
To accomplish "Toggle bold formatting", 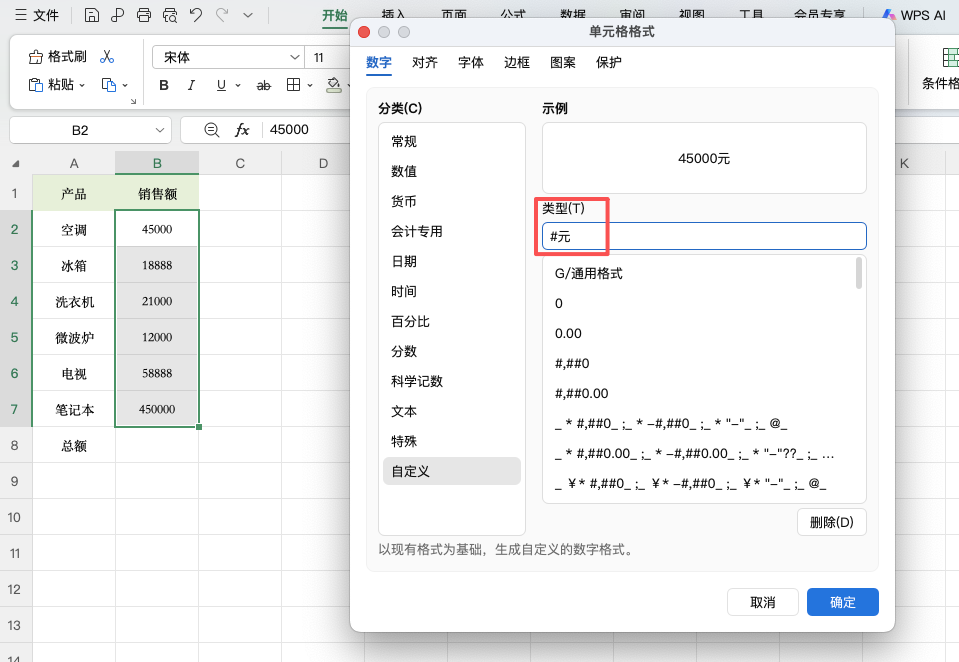I will [164, 85].
